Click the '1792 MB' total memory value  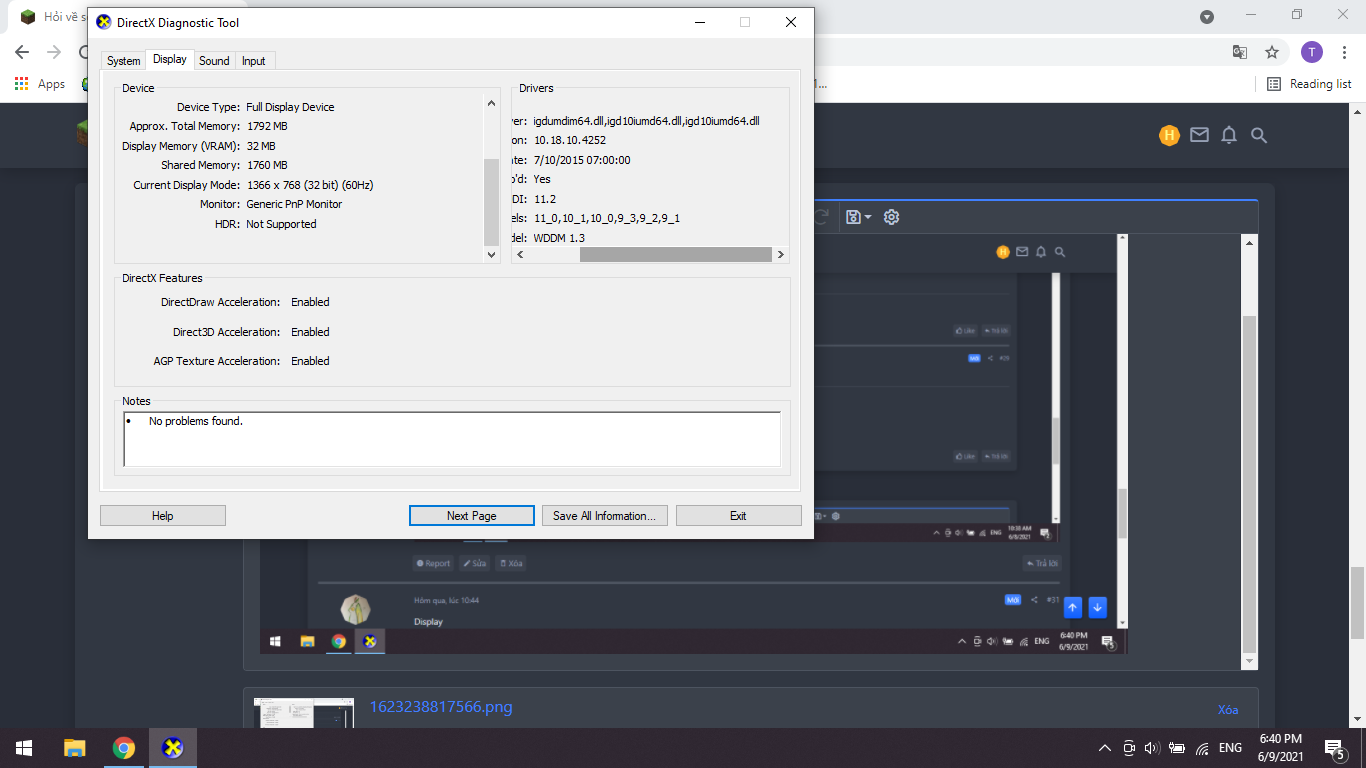click(x=267, y=126)
